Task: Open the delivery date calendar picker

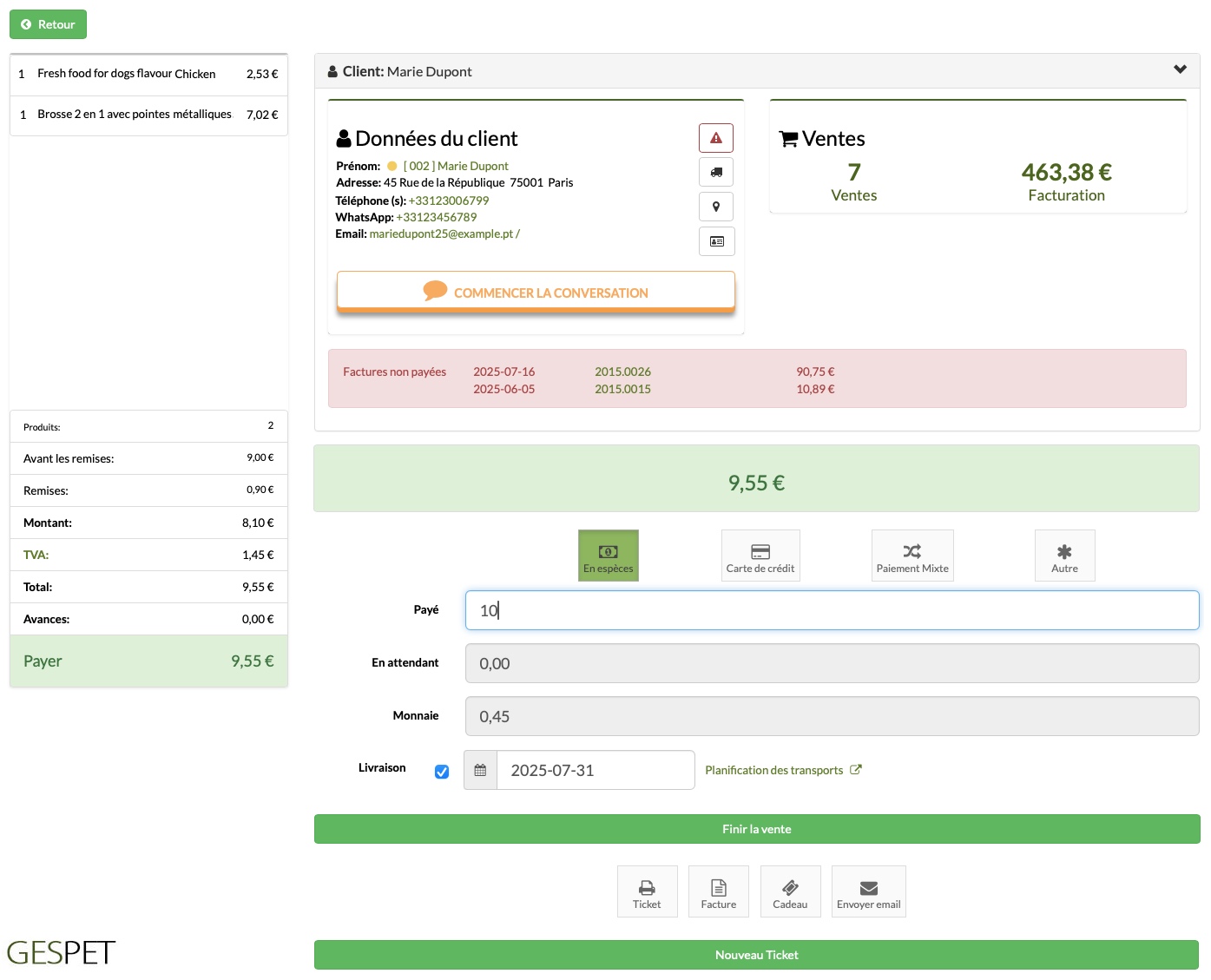Action: 480,770
